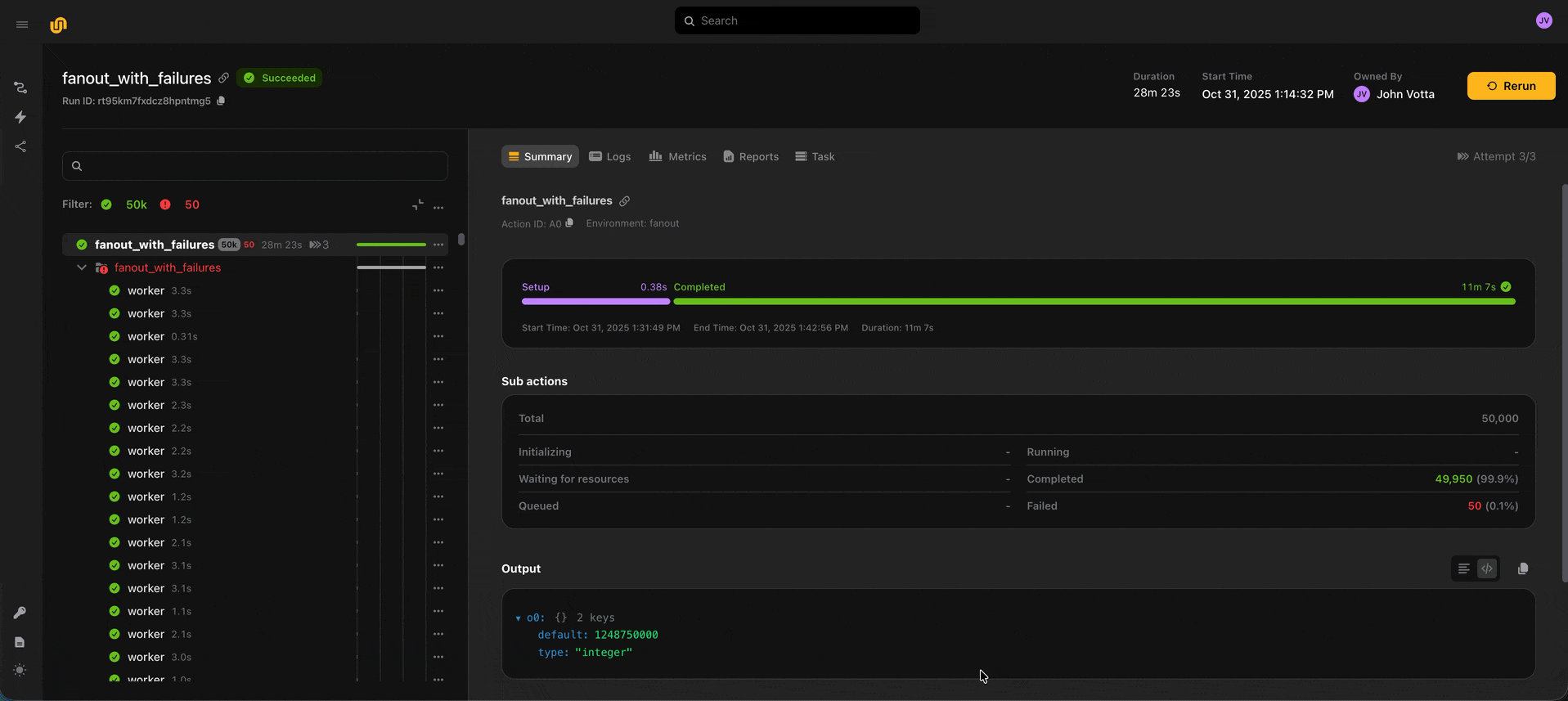Toggle the failed 50 filter

tap(181, 204)
